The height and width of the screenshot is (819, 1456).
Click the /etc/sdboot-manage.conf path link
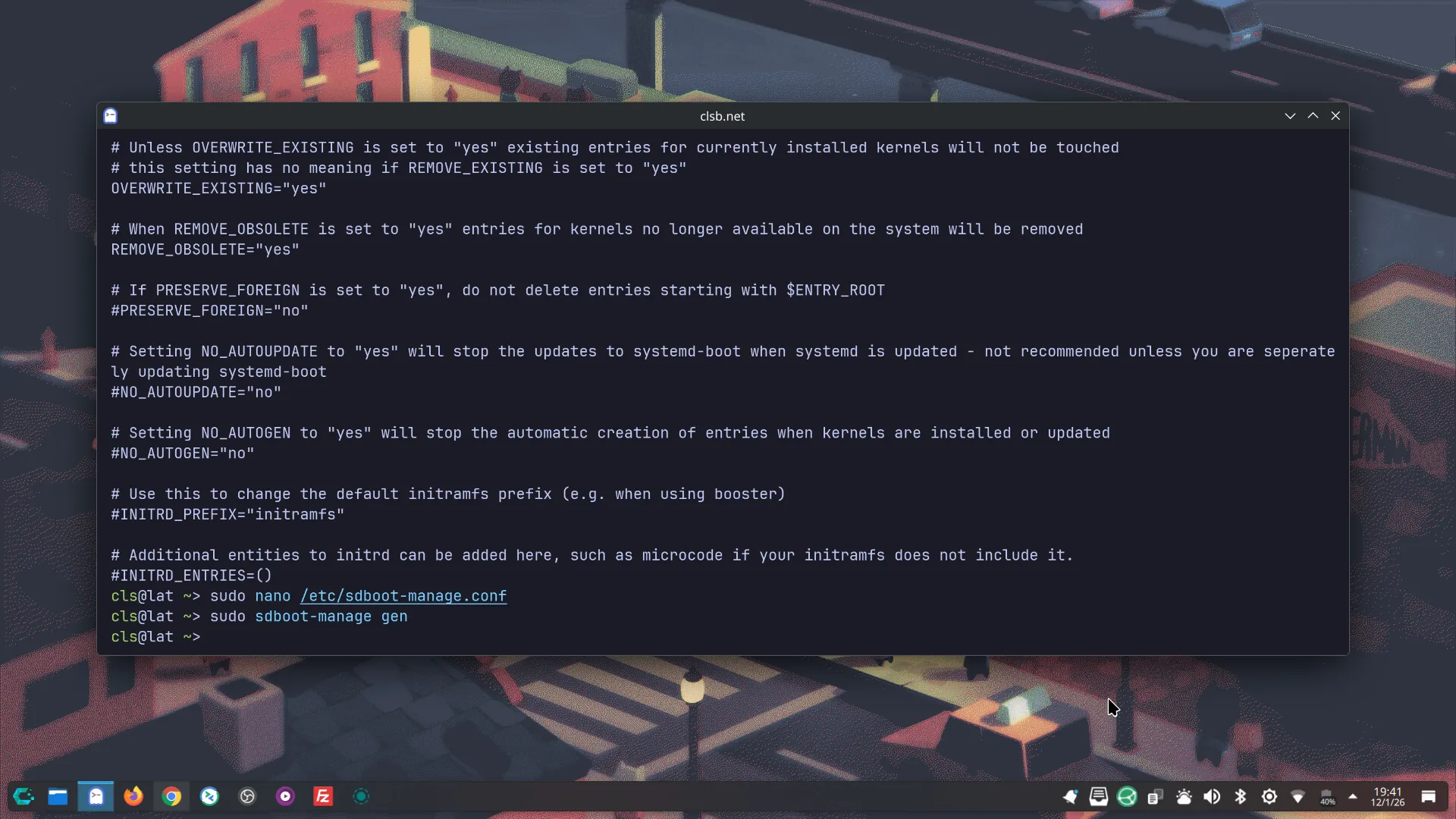(x=403, y=596)
